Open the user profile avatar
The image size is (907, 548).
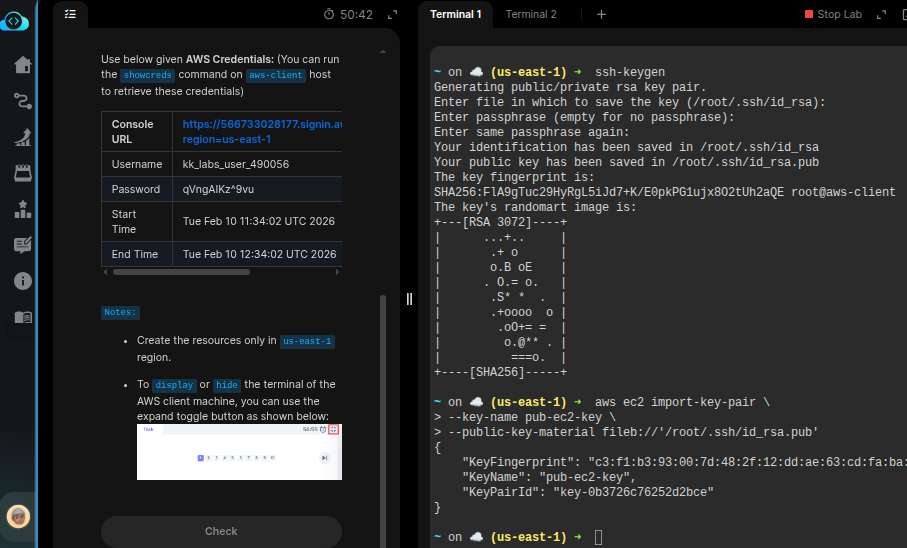[17, 516]
